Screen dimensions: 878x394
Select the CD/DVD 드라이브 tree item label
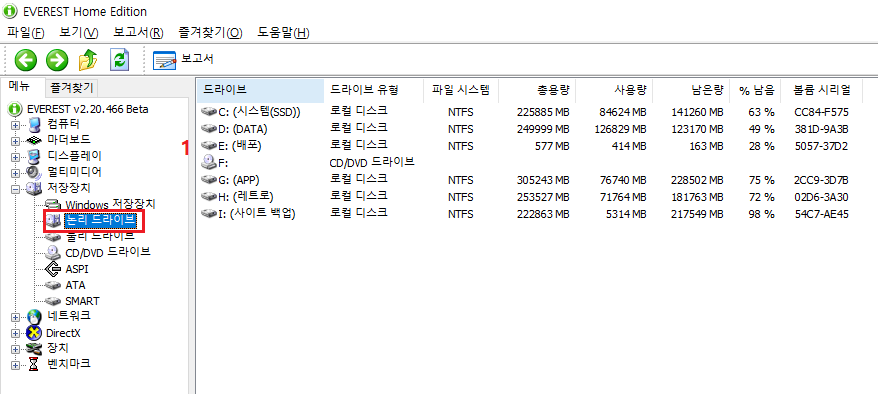[x=108, y=252]
